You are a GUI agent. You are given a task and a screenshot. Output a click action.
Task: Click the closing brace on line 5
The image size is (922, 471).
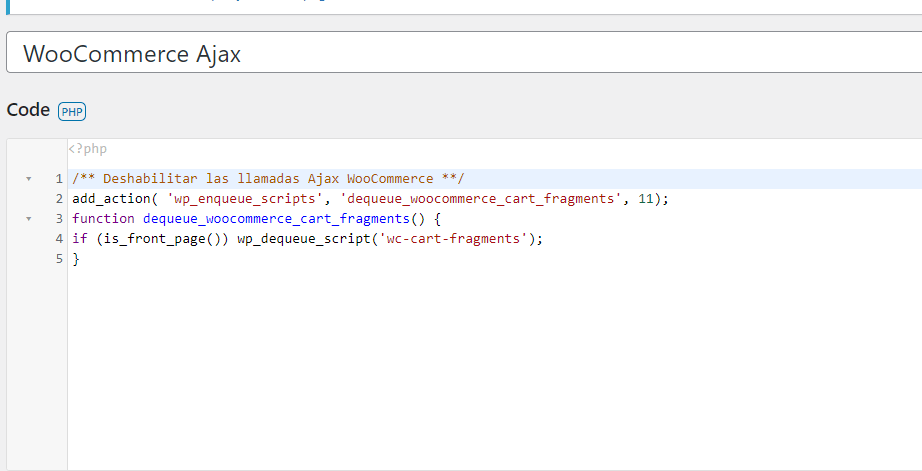pyautogui.click(x=76, y=259)
